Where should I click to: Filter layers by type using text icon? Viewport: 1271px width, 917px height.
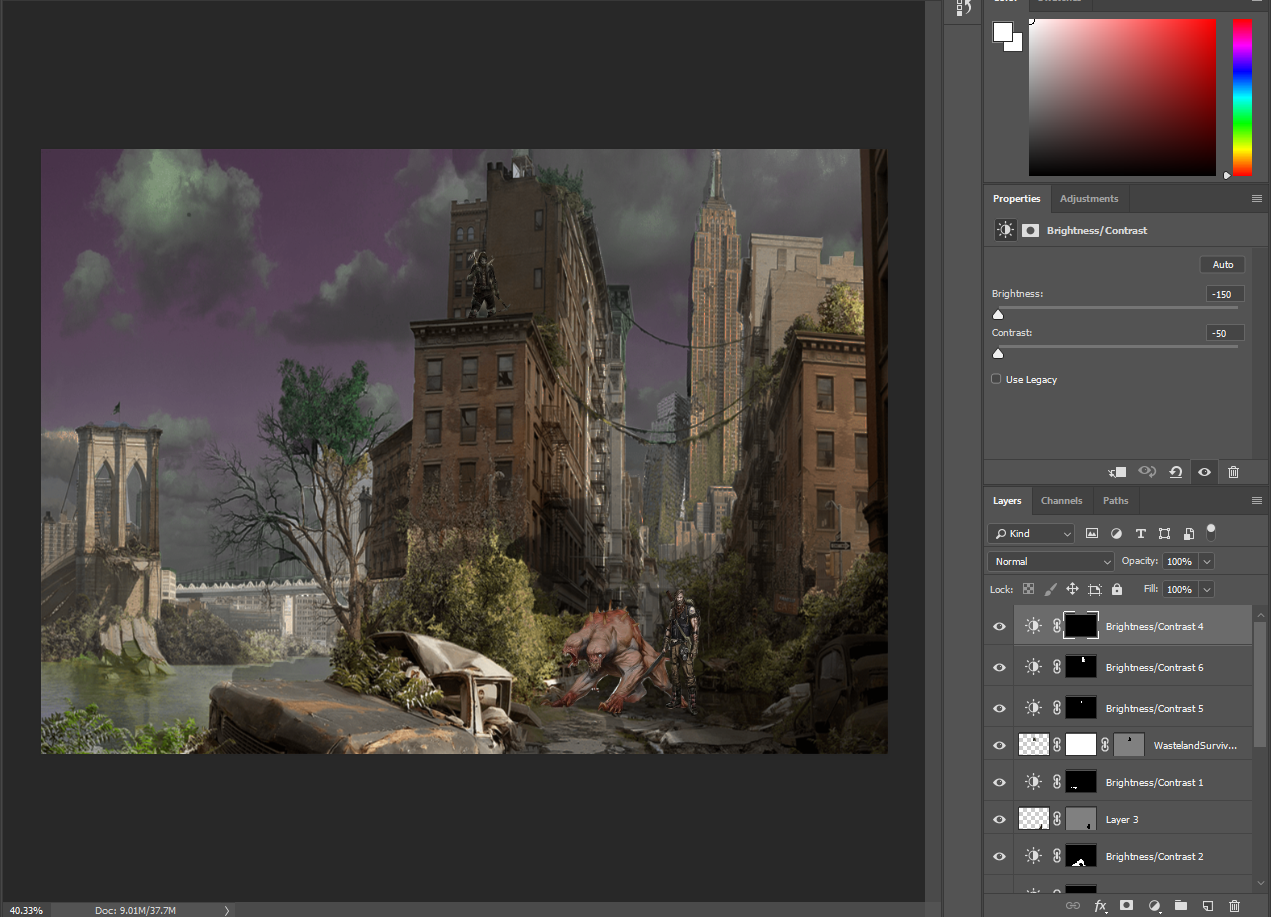click(x=1141, y=533)
